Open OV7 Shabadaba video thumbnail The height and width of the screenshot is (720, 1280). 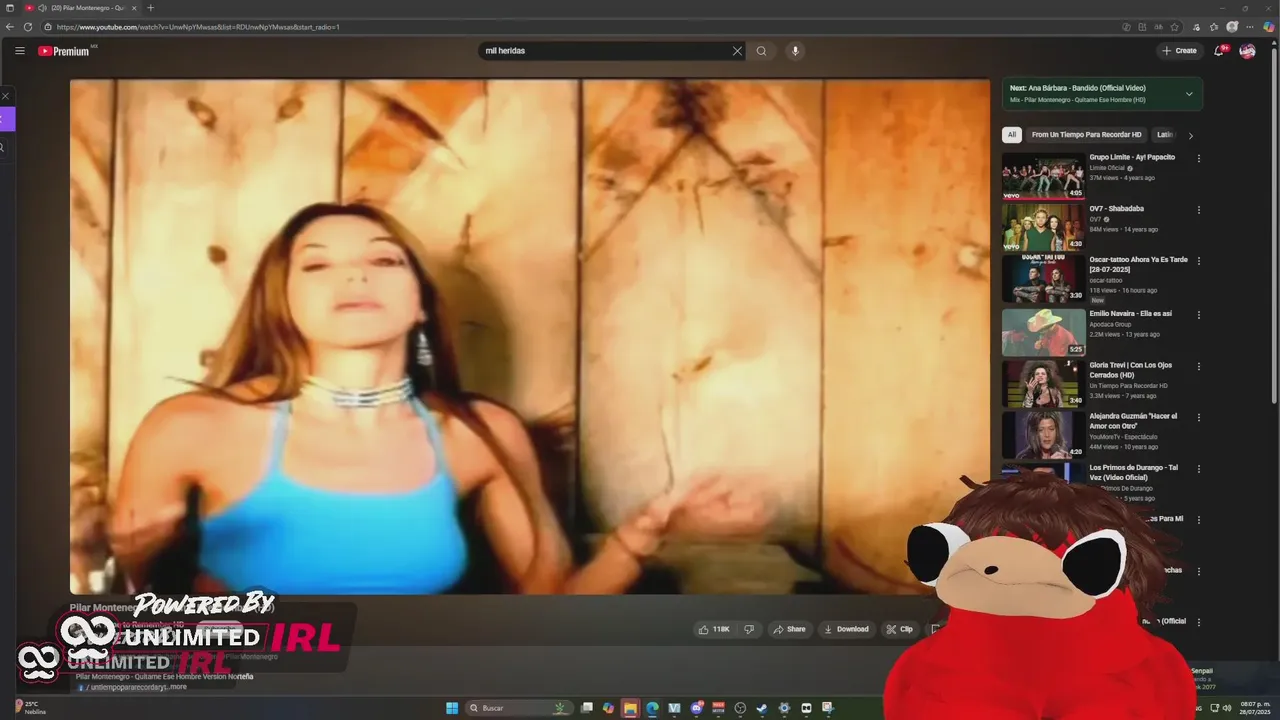click(1043, 228)
